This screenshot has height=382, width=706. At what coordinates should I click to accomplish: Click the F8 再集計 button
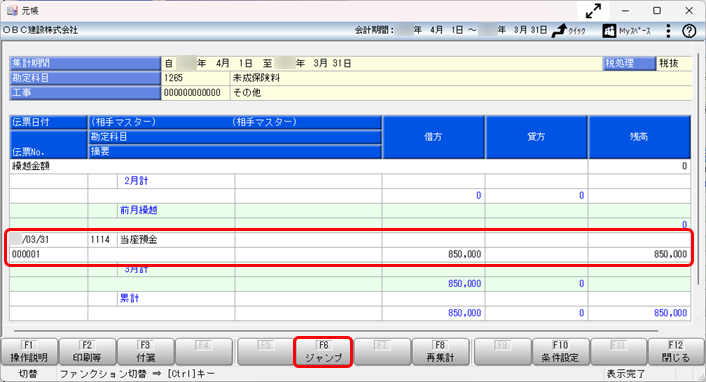(440, 351)
